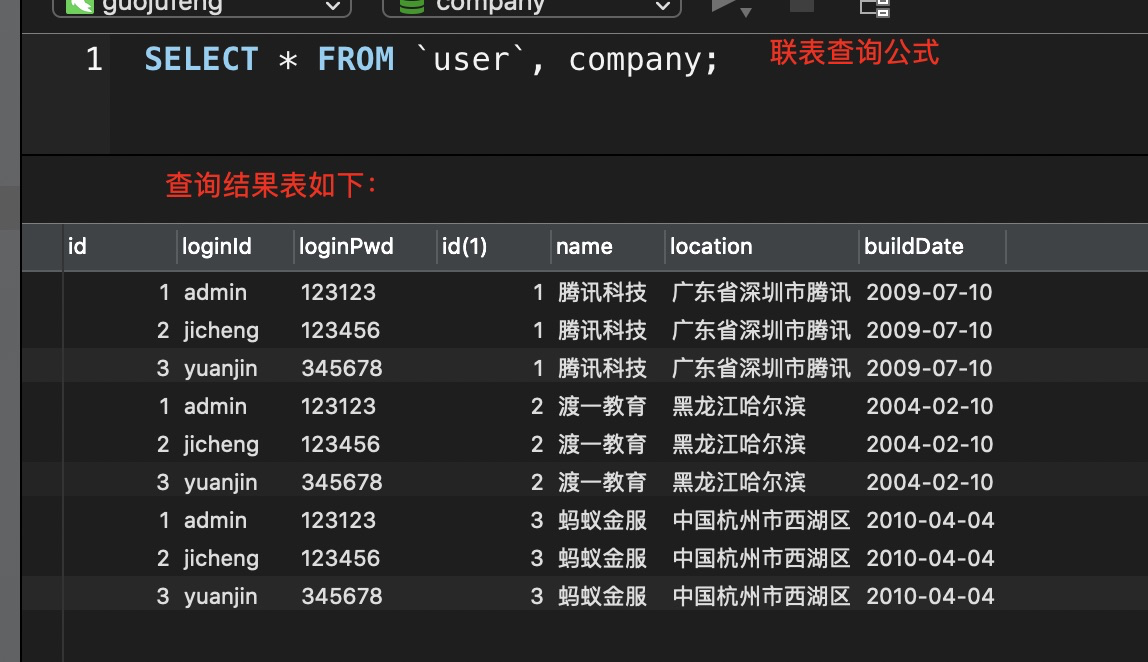Screen dimensions: 1148x662
Task: Click 2004-02-10 date in the admin row
Action: coord(930,406)
